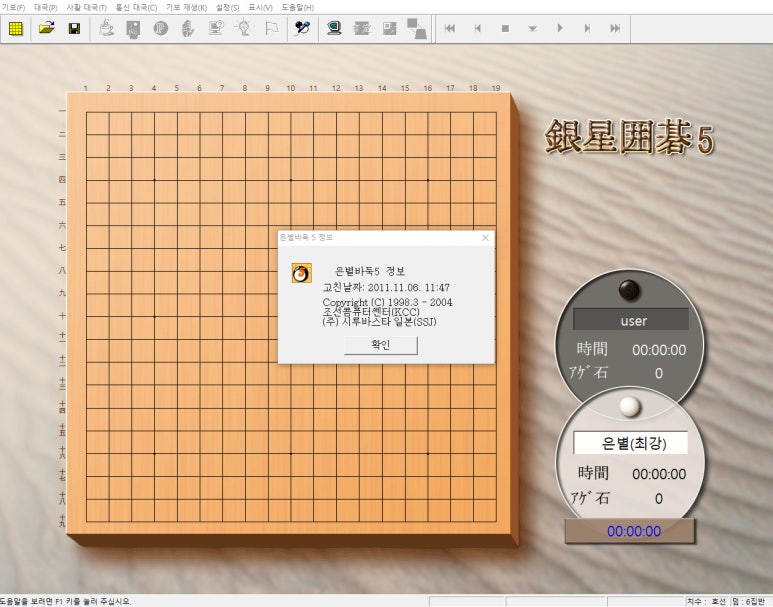Open the 기보 재생(K) menu
This screenshot has width=773, height=607.
click(x=186, y=7)
